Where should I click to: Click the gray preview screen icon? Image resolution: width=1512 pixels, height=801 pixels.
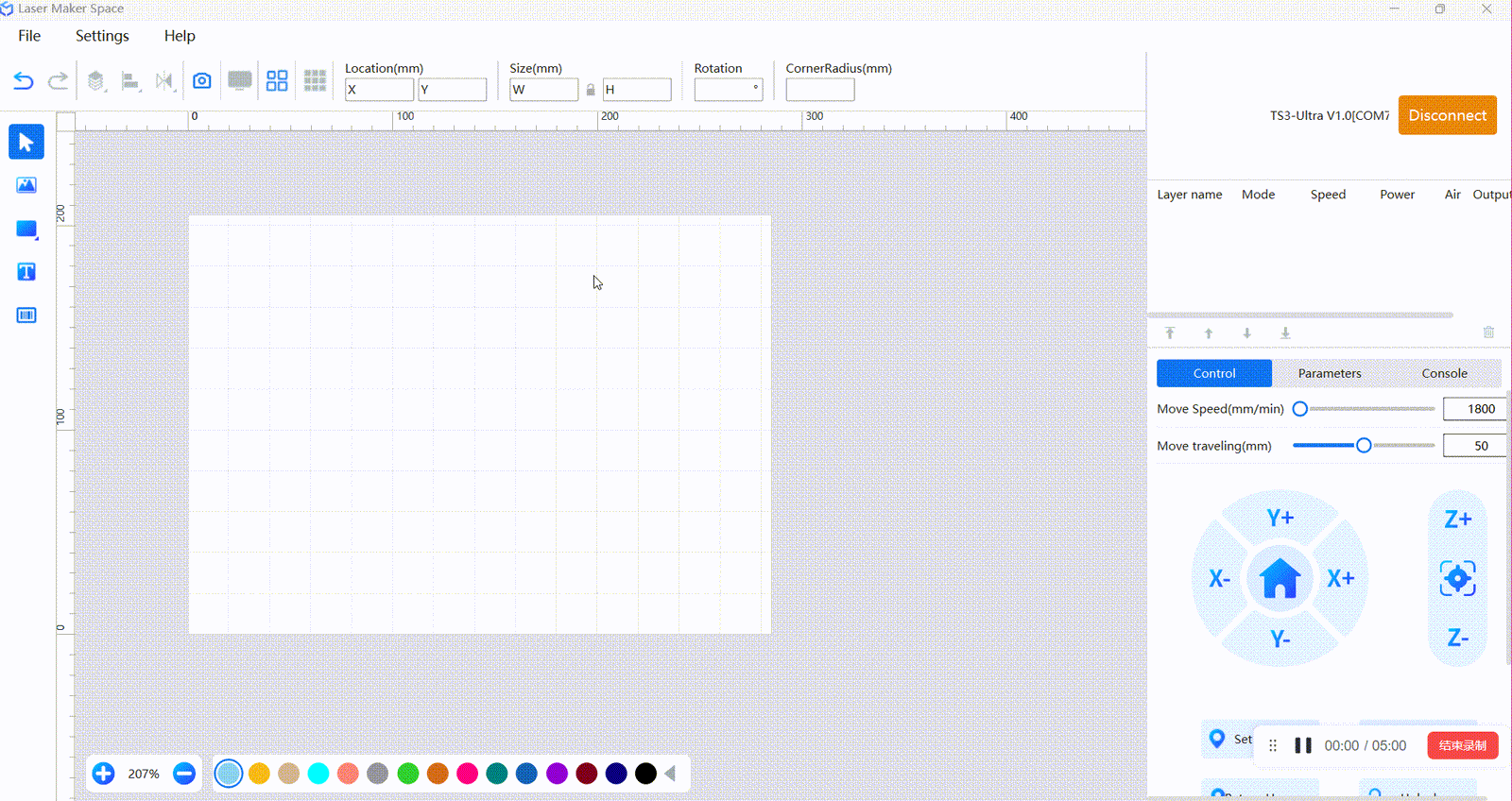point(240,81)
